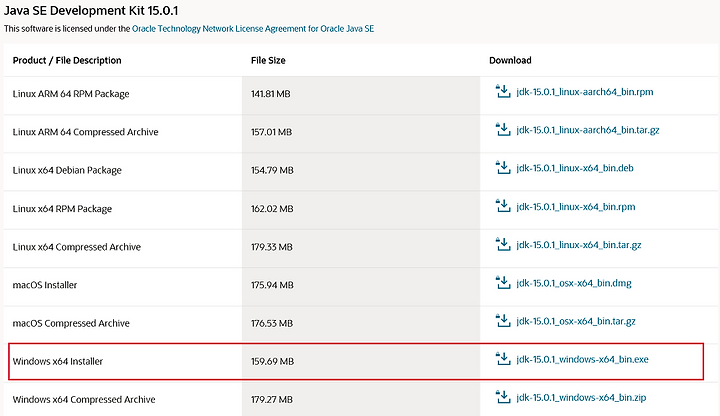Click the 179.33 MB file size cell
The width and height of the screenshot is (720, 416).
[x=361, y=248]
